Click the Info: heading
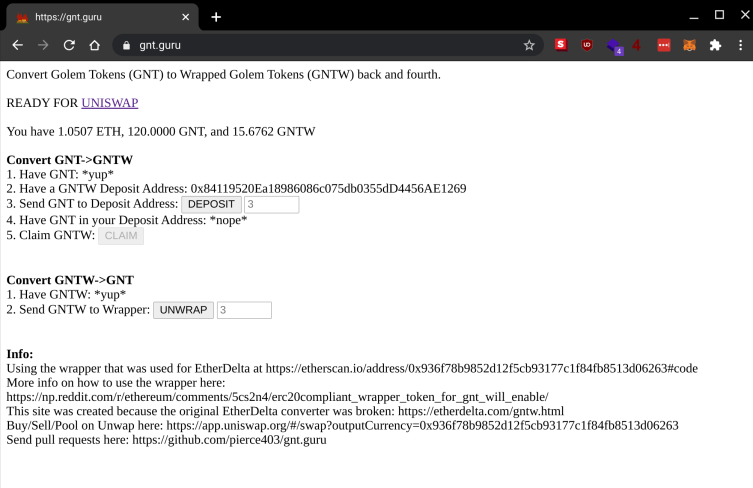The width and height of the screenshot is (753, 488). [x=20, y=354]
